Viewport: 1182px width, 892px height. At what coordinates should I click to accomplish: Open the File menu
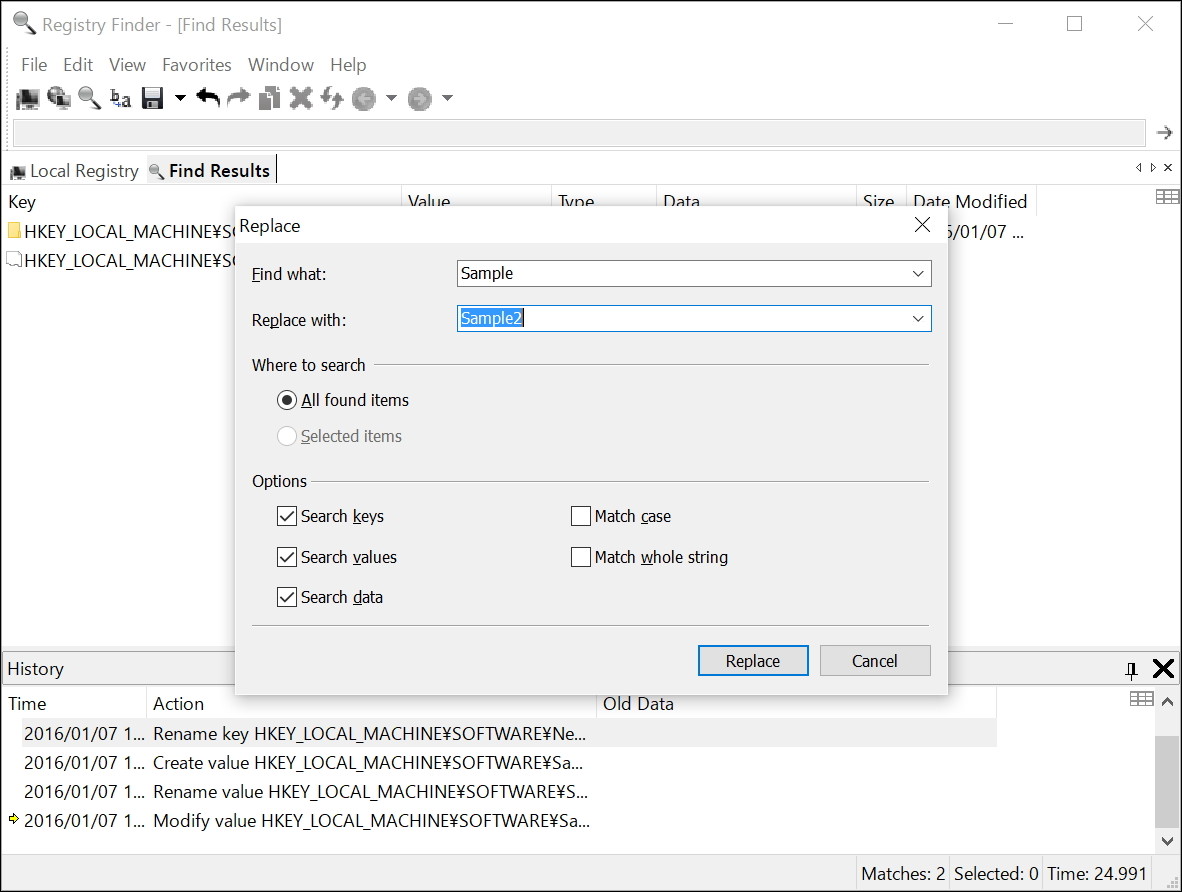[34, 65]
